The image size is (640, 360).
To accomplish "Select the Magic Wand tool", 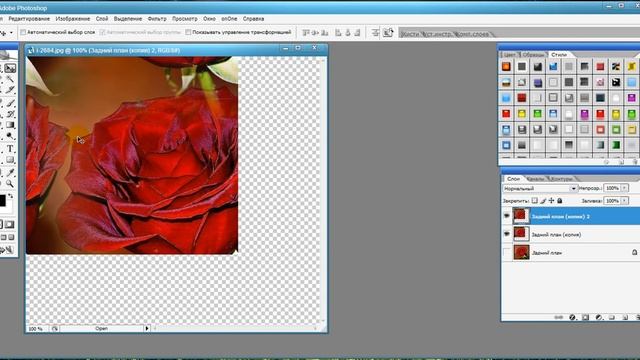I will coord(10,79).
